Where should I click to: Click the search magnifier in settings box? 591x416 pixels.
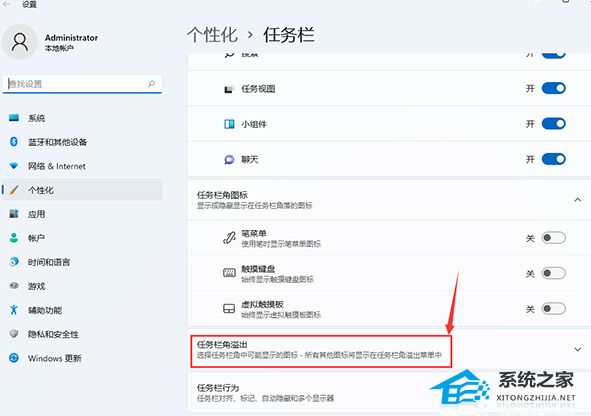coord(151,84)
